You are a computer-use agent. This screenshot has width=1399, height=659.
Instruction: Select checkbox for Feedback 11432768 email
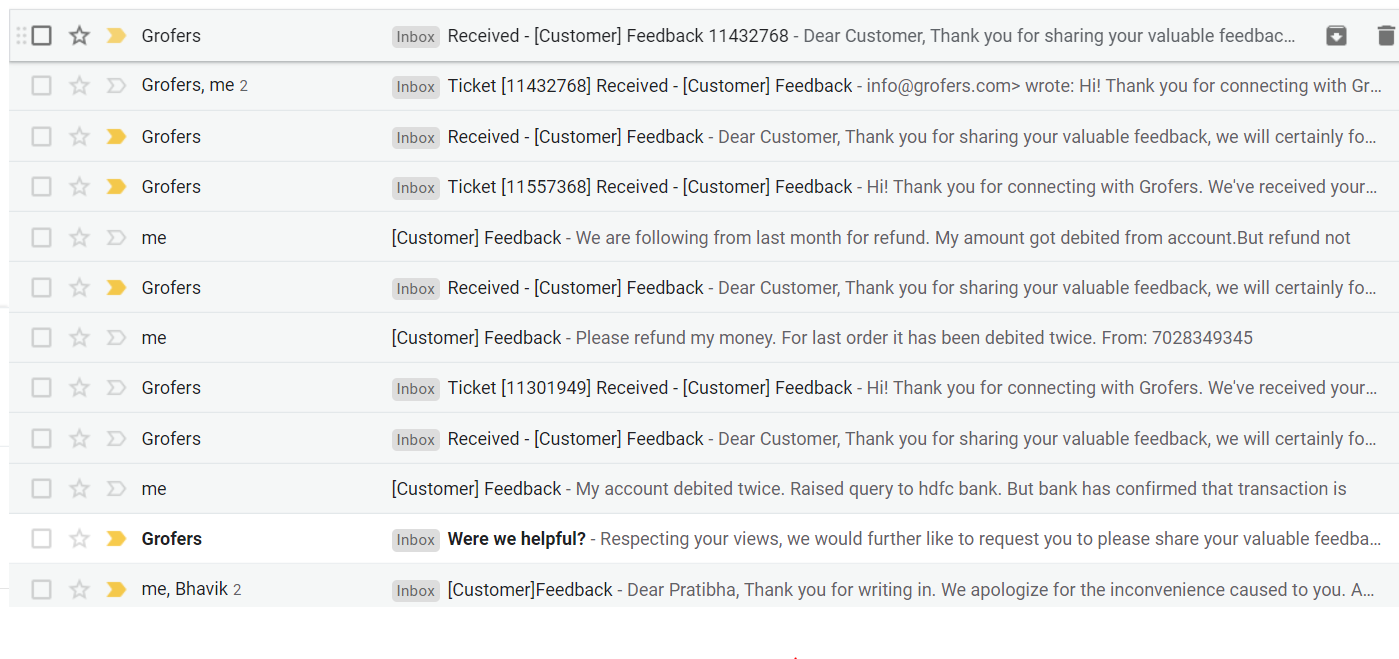click(41, 36)
